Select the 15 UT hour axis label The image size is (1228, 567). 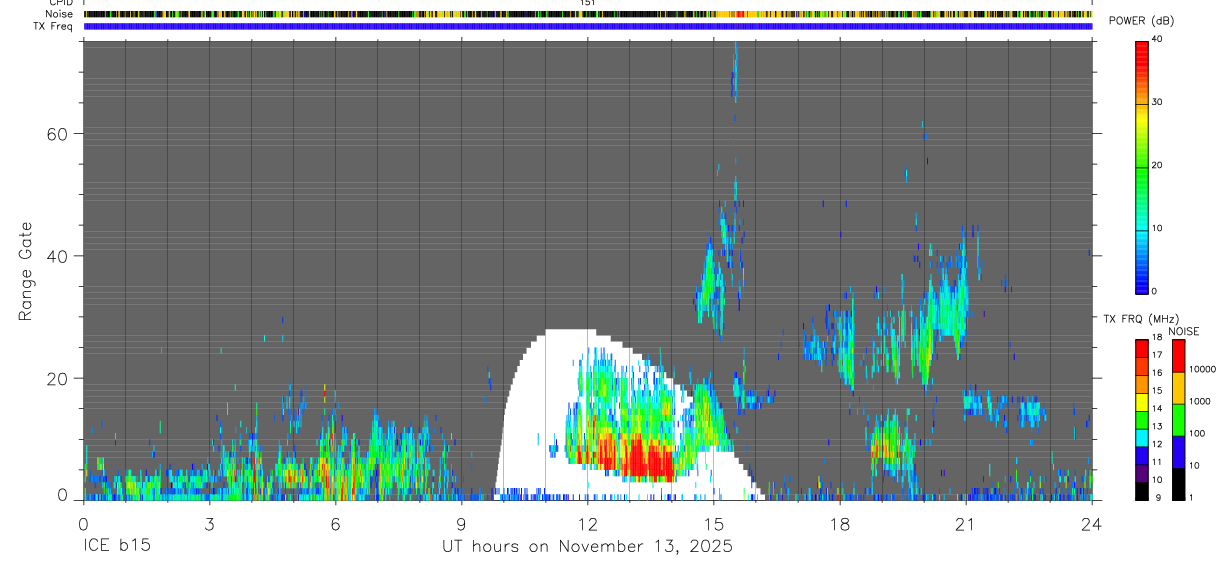point(714,524)
